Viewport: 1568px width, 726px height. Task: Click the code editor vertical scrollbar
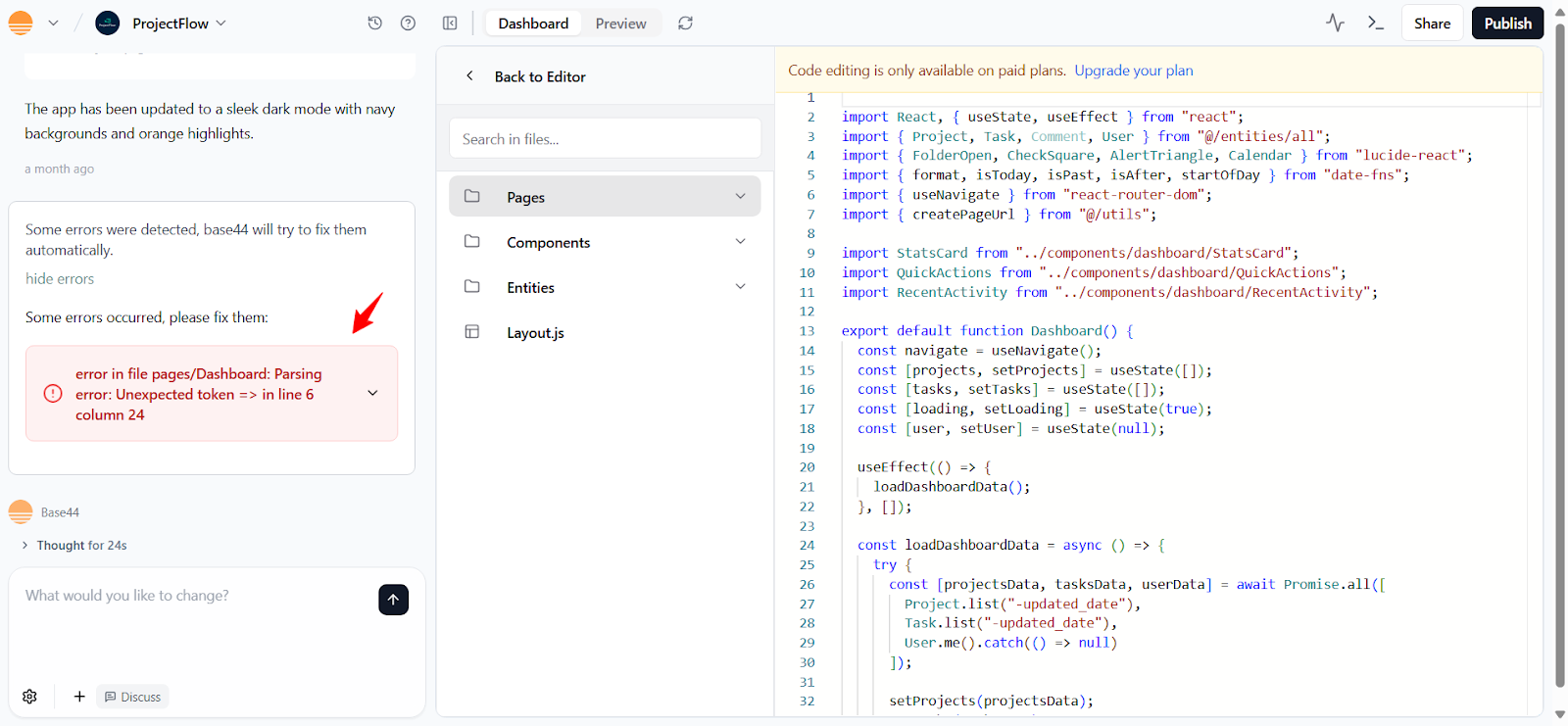point(1560,355)
